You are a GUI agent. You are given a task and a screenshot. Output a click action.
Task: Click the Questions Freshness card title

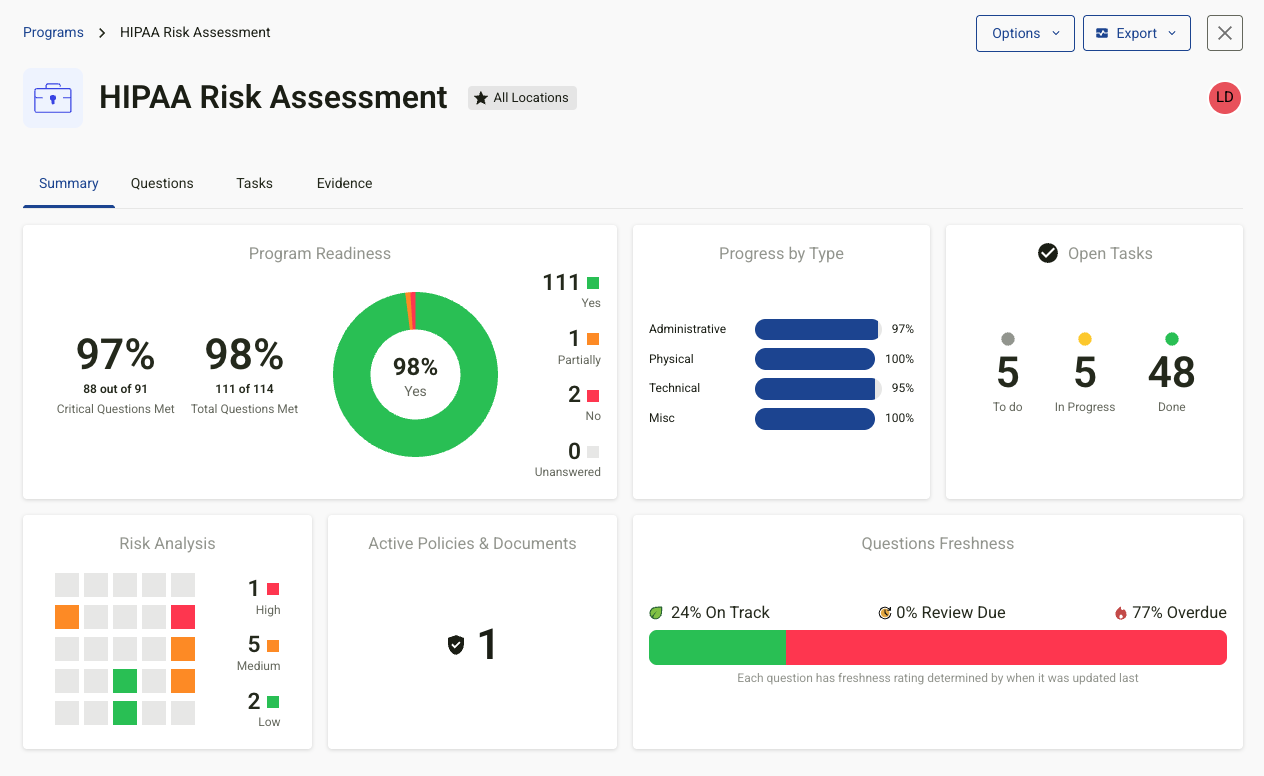pyautogui.click(x=938, y=543)
